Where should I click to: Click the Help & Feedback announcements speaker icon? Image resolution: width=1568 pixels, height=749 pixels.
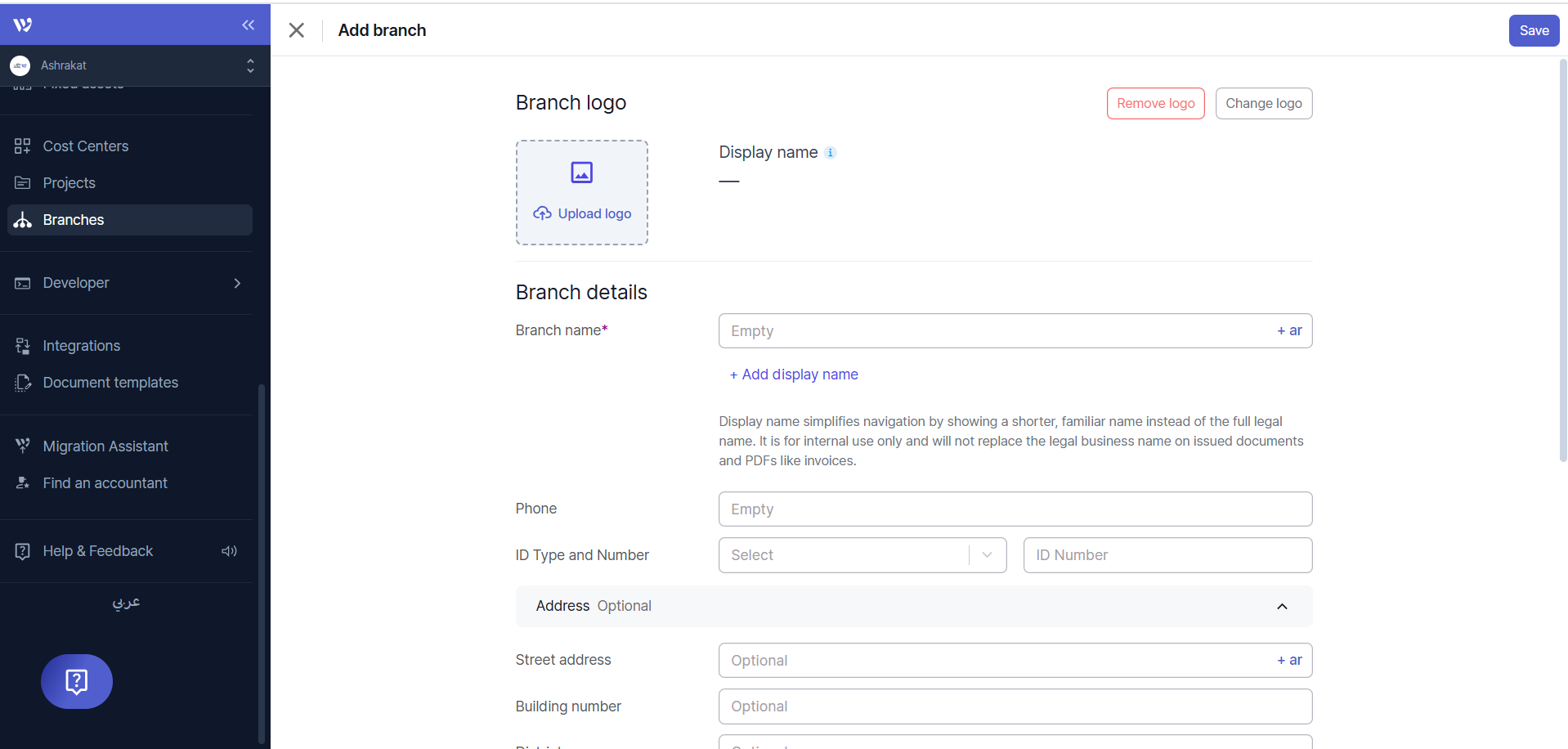[229, 551]
